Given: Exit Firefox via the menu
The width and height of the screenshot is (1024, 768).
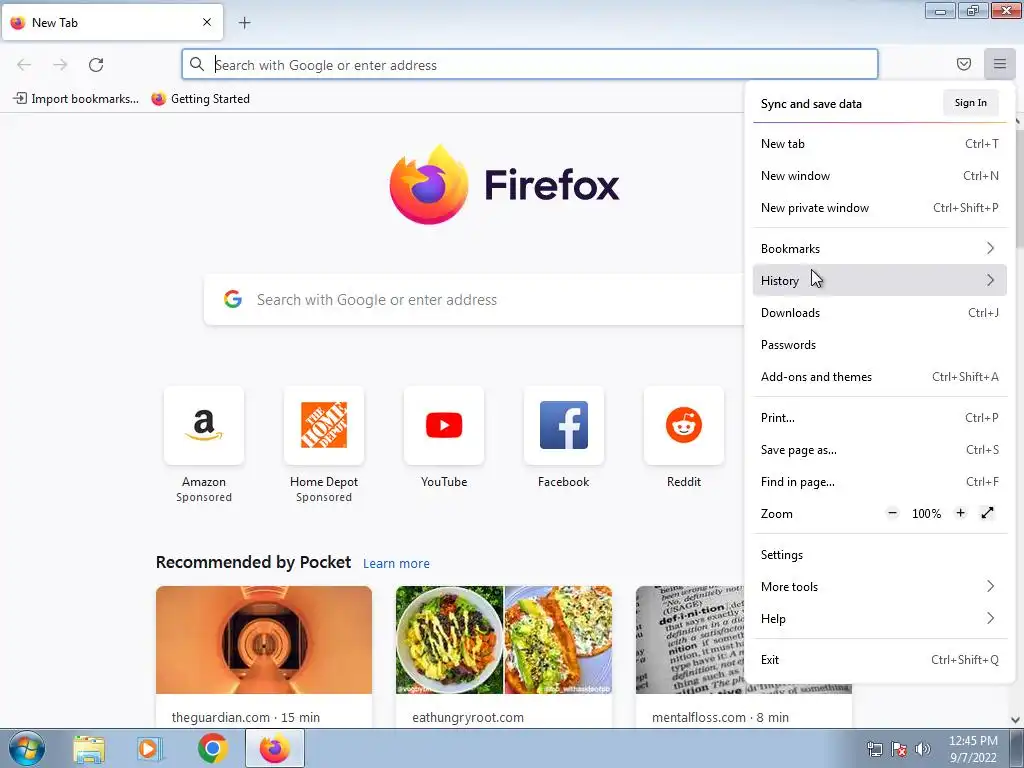Looking at the screenshot, I should pyautogui.click(x=880, y=660).
